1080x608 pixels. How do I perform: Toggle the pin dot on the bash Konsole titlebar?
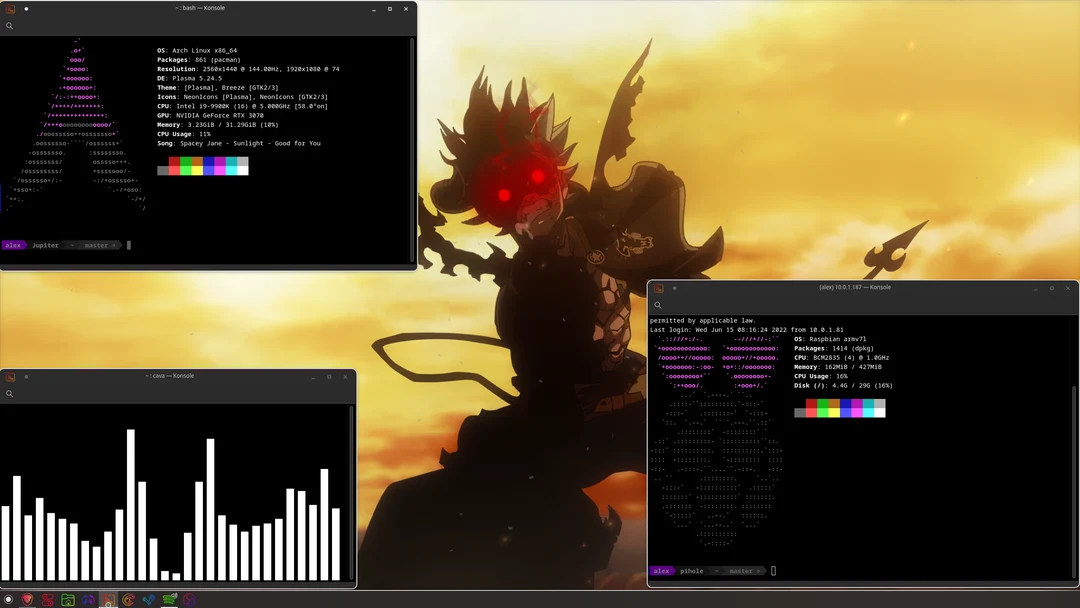(25, 8)
